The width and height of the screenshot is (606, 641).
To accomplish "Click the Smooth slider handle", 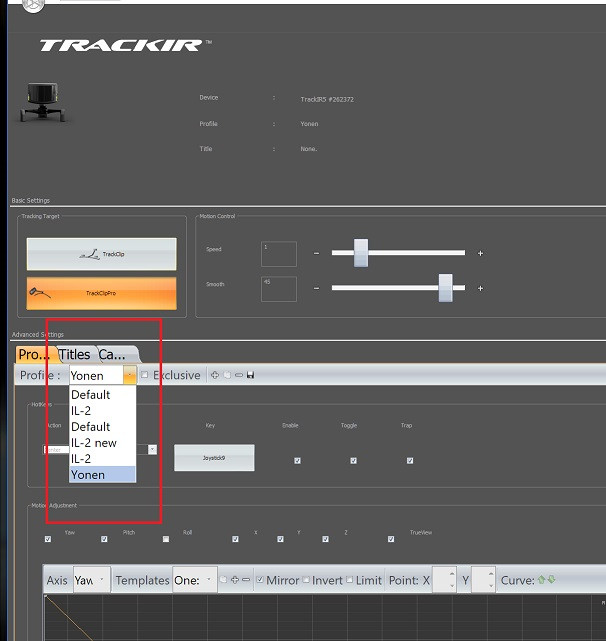I will point(445,288).
